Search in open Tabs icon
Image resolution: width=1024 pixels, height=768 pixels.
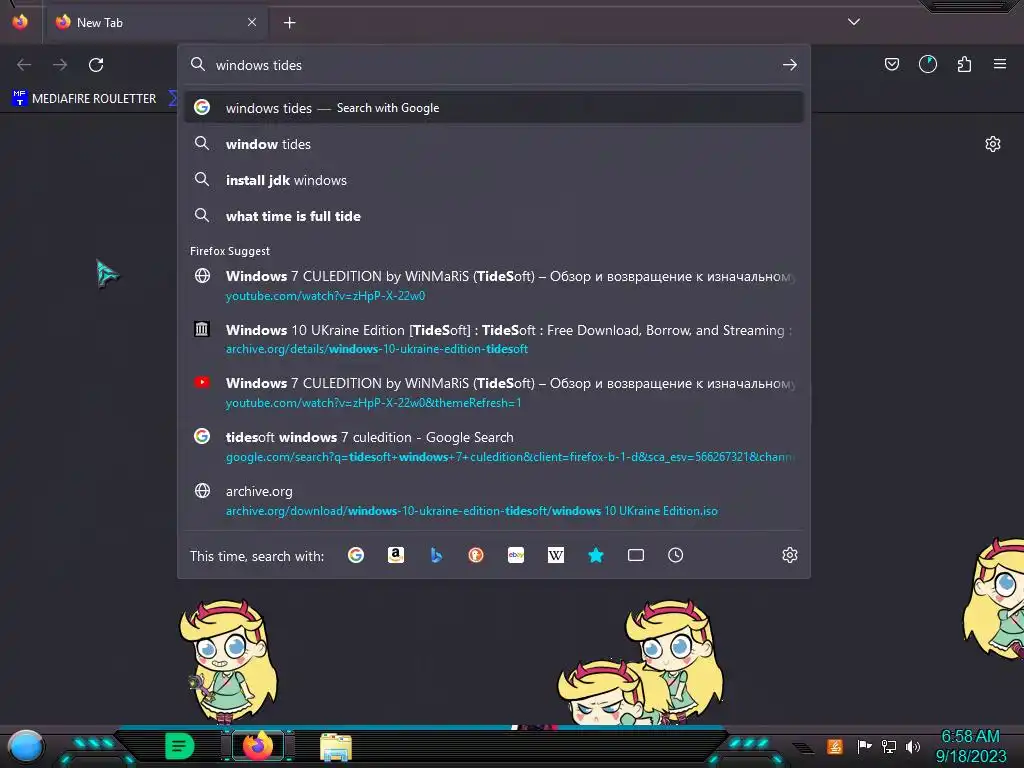pyautogui.click(x=636, y=555)
